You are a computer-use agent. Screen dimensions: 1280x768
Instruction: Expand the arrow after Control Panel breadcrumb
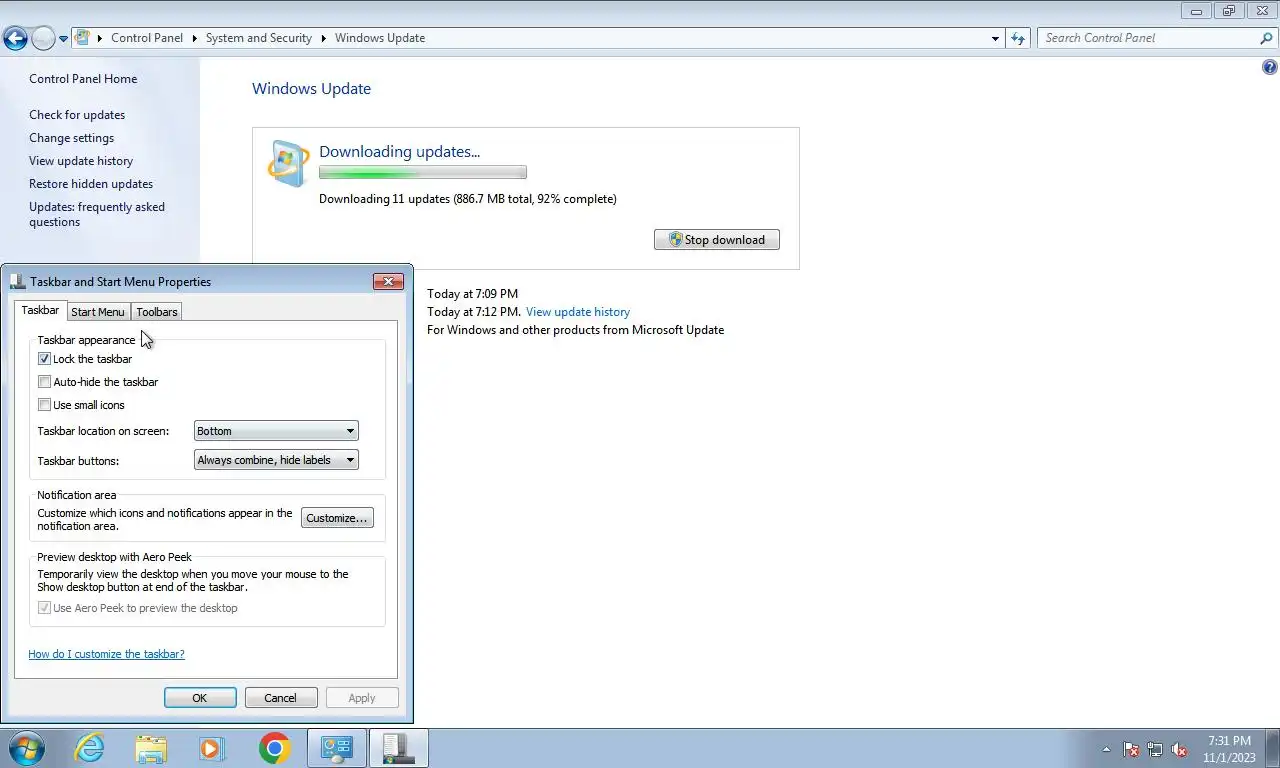coord(195,38)
